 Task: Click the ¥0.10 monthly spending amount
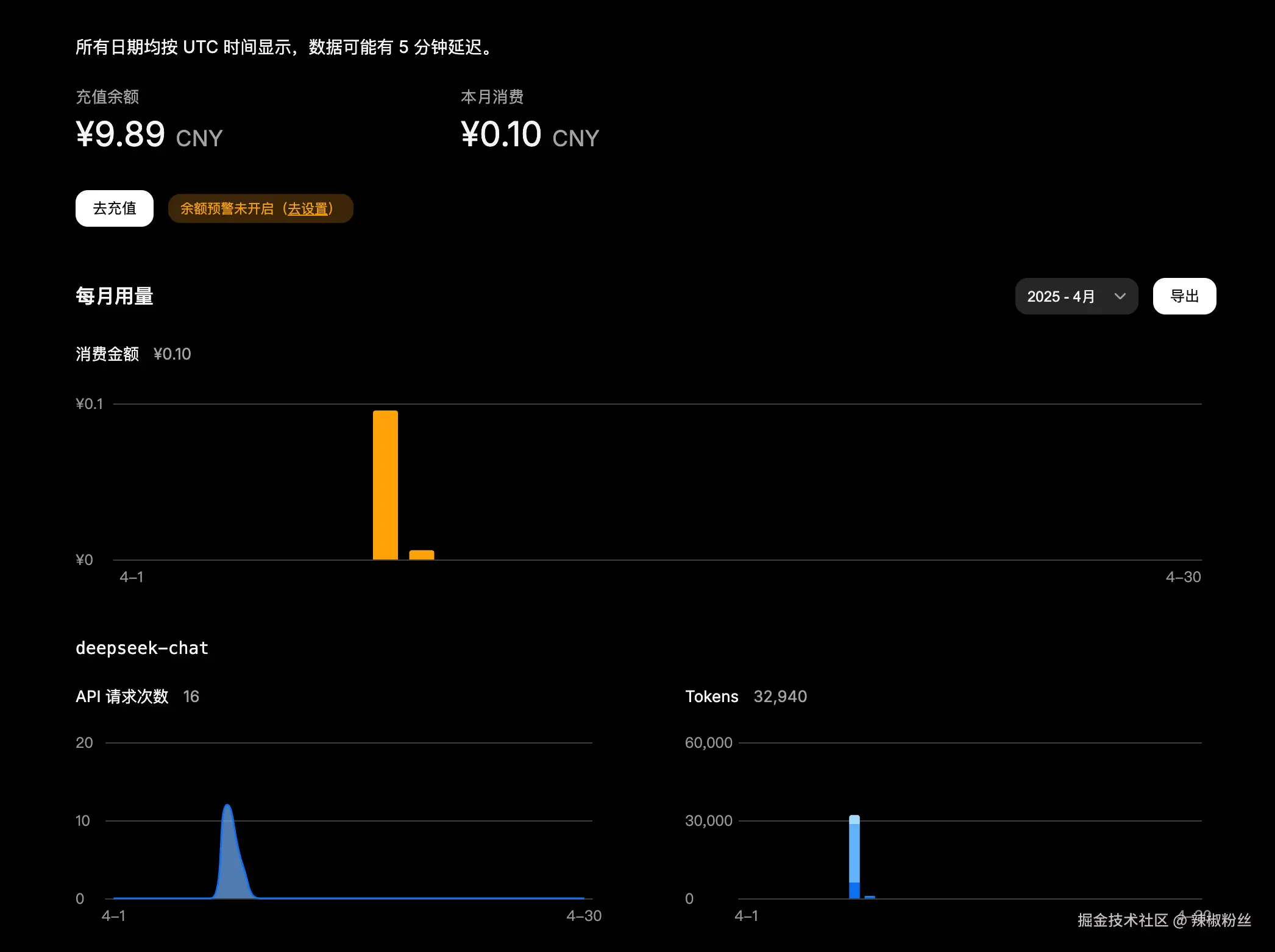click(501, 134)
